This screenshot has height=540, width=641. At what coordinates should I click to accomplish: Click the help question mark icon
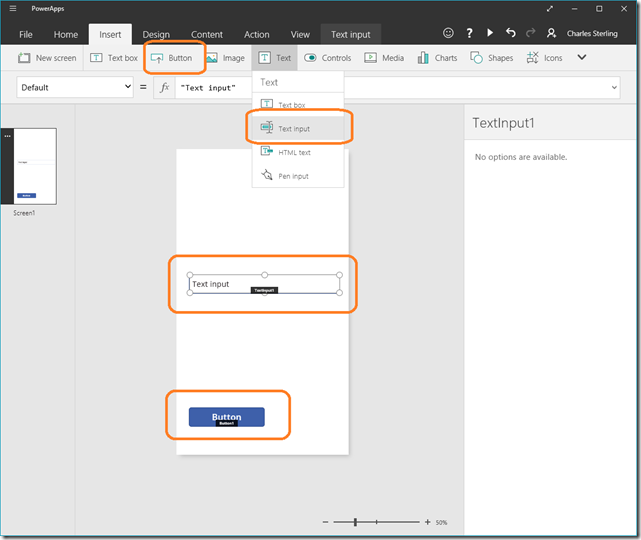tap(468, 34)
